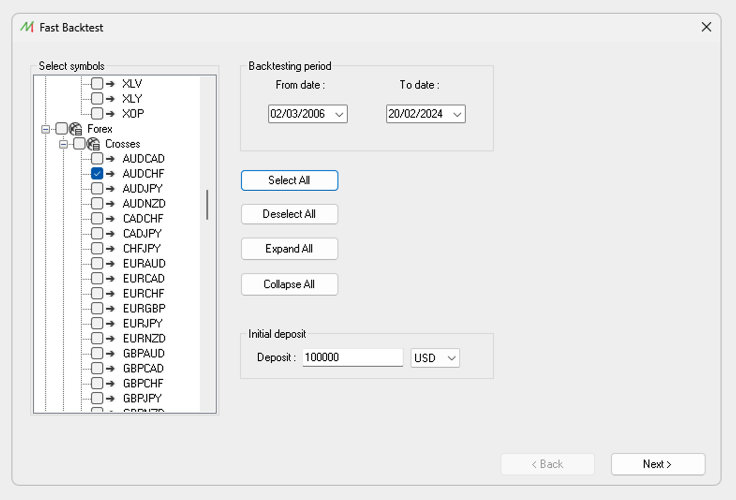Click the Crosses folder globe icon
The width and height of the screenshot is (736, 500).
94,144
